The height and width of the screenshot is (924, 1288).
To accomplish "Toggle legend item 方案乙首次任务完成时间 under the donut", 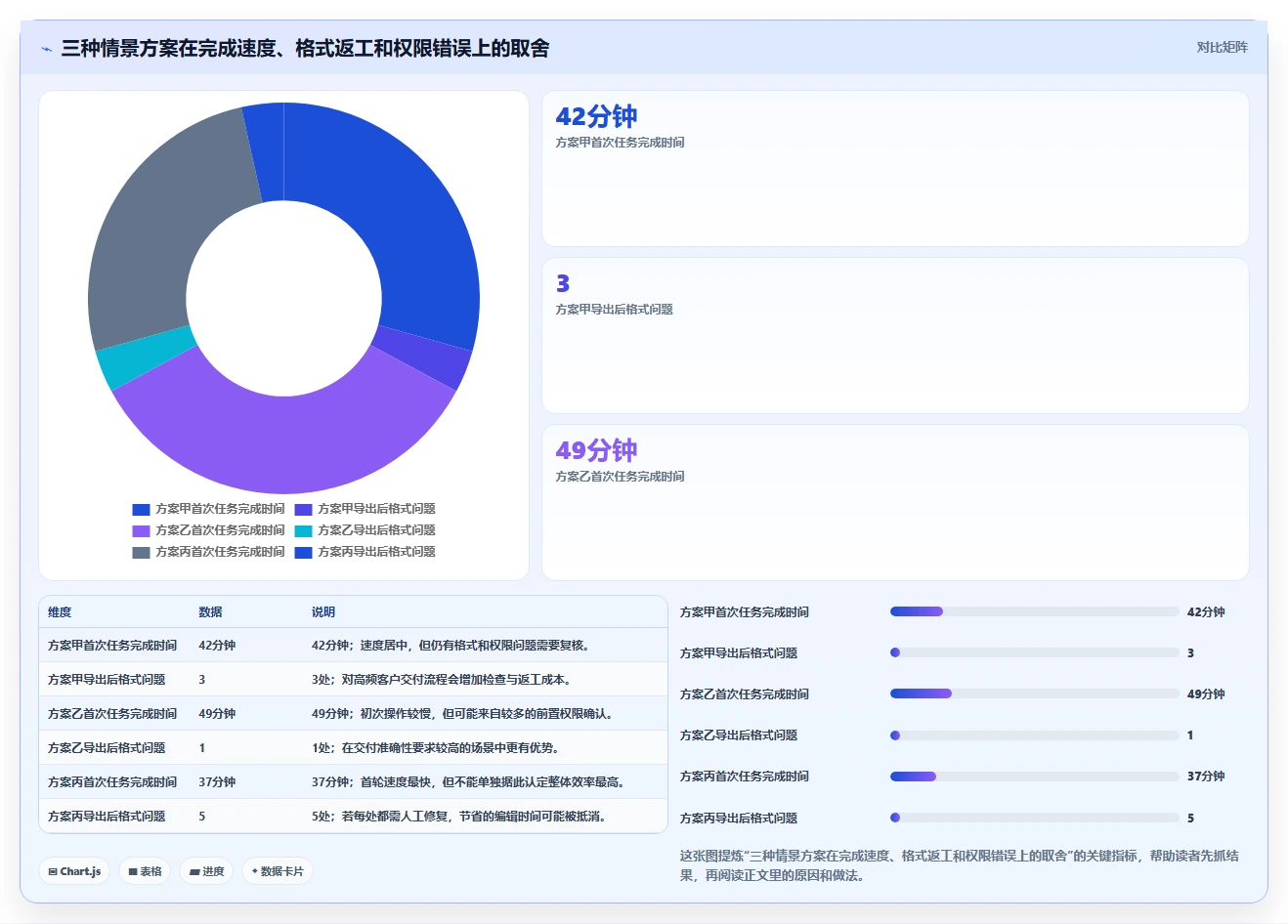I will (x=208, y=530).
